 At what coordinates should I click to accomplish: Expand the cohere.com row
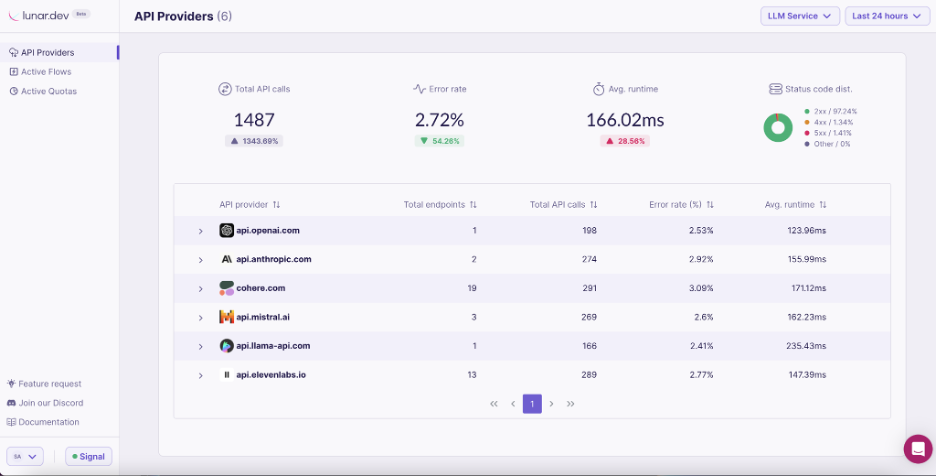201,288
